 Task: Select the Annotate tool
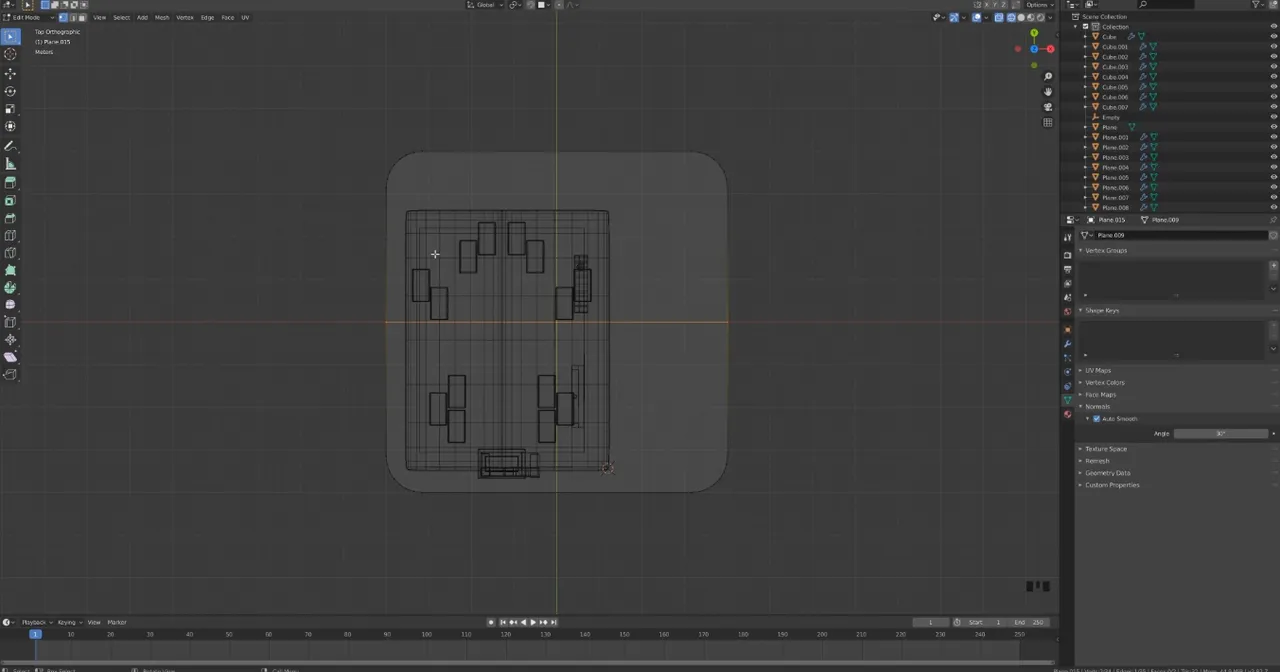pyautogui.click(x=10, y=146)
